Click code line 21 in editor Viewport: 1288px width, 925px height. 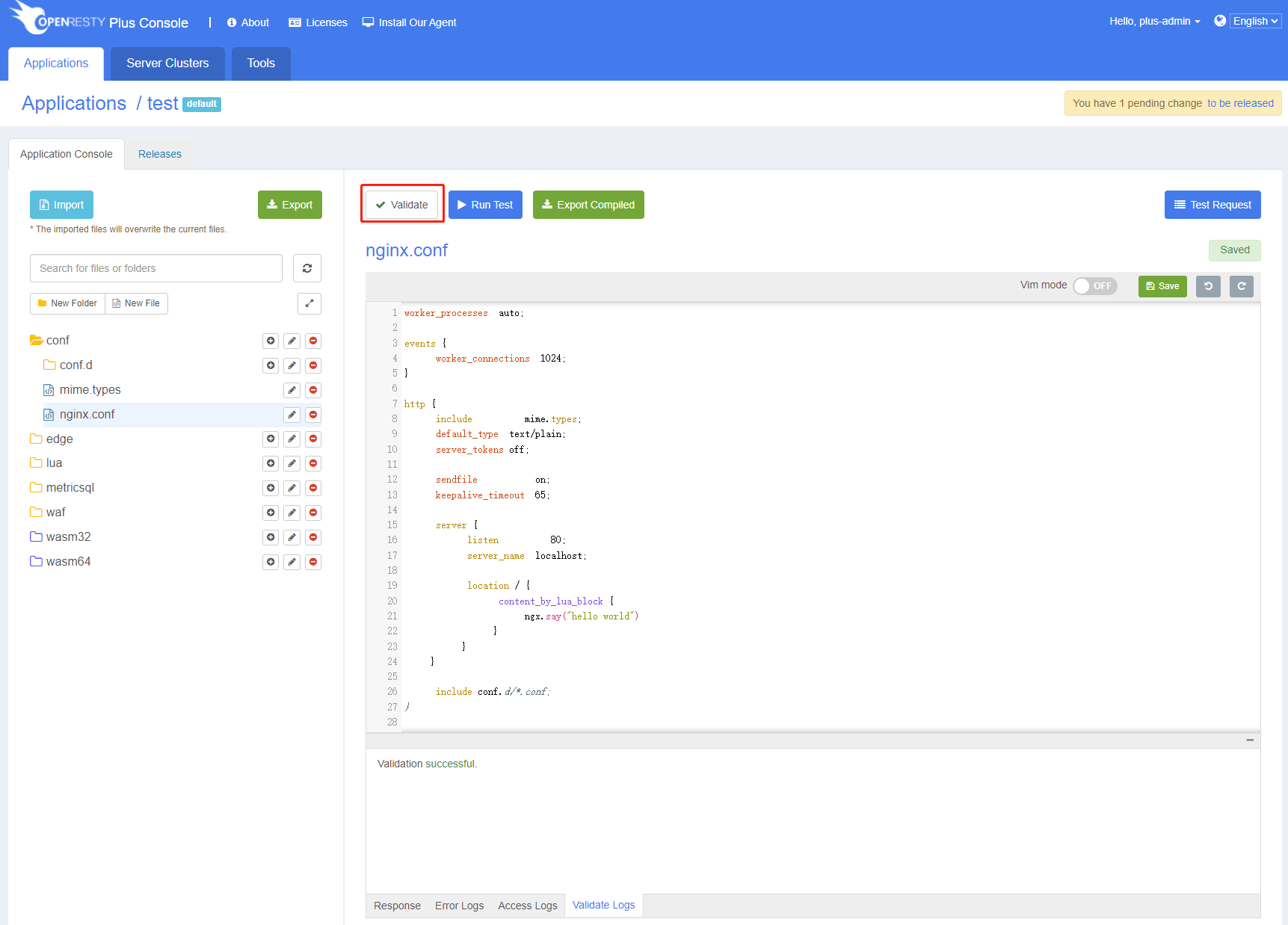click(x=582, y=616)
